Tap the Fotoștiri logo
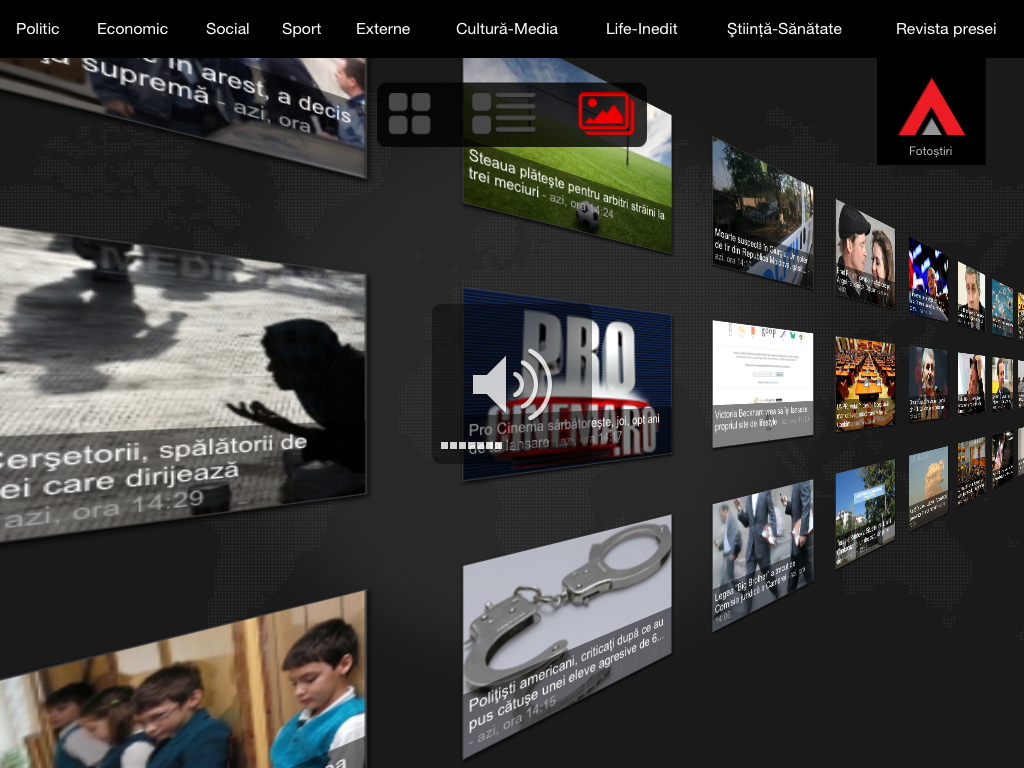The height and width of the screenshot is (768, 1024). pos(931,112)
